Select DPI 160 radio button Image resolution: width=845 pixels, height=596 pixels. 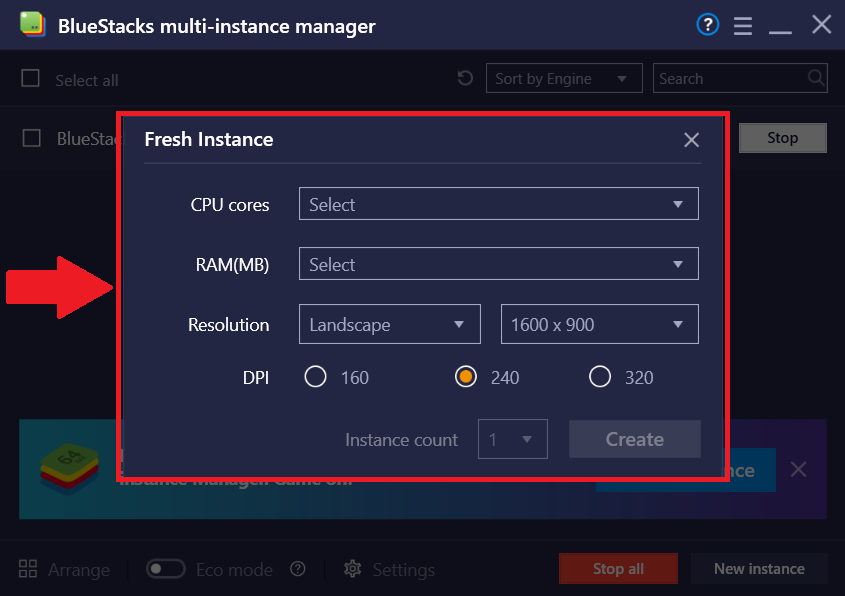tap(315, 377)
